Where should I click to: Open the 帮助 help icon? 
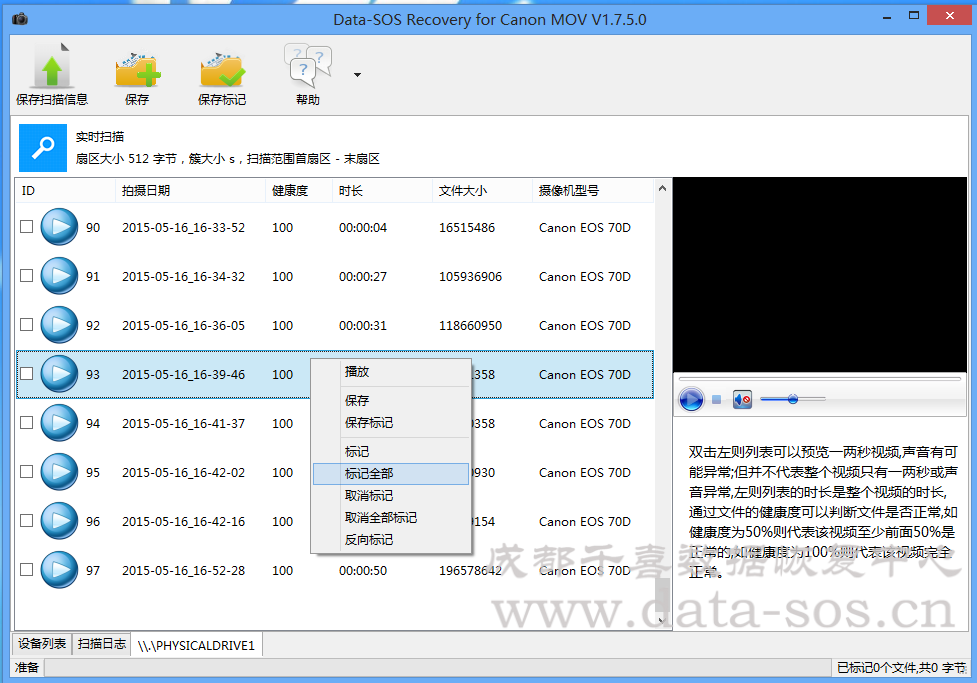[x=308, y=68]
